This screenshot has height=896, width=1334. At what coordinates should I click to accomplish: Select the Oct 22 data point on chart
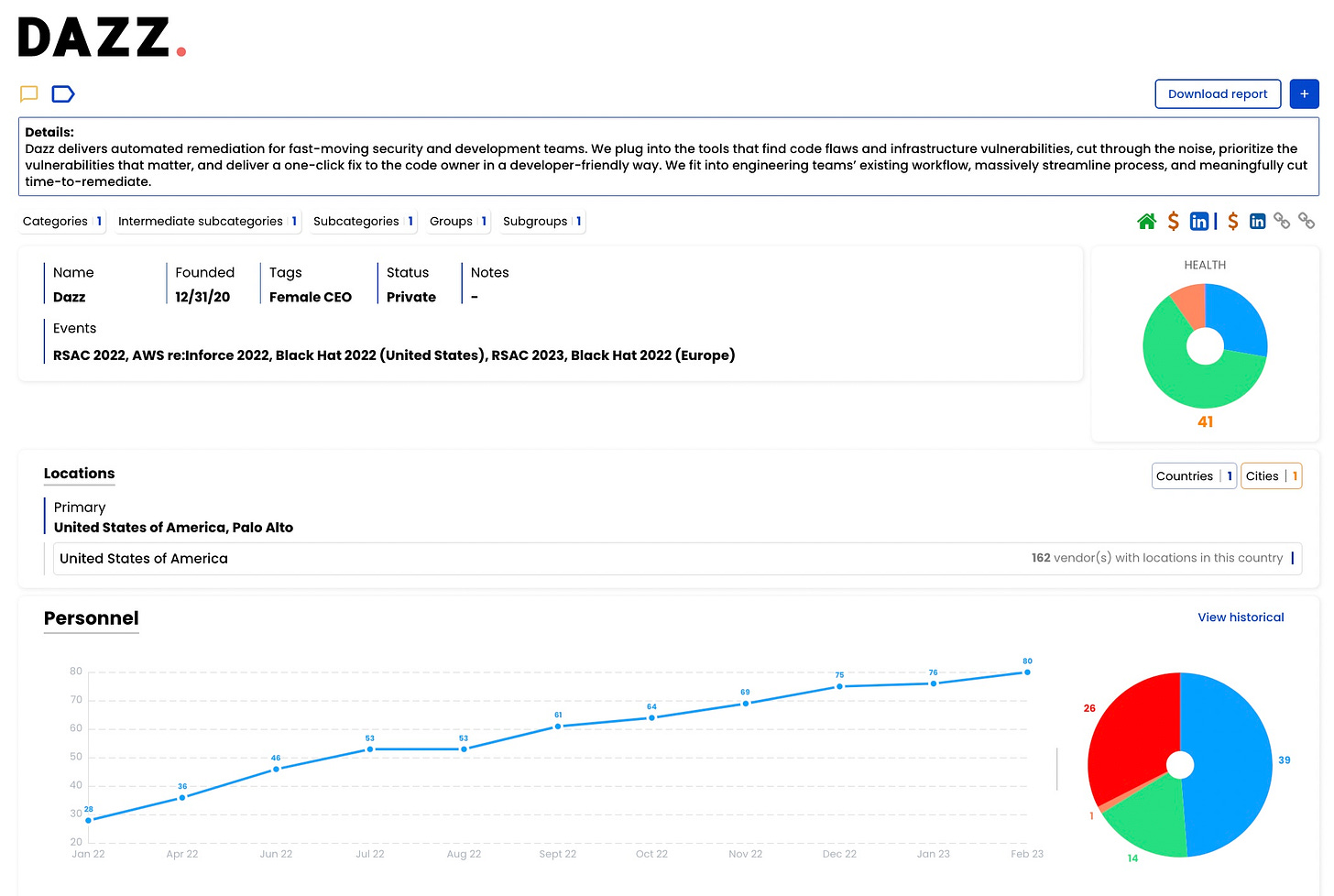[651, 717]
